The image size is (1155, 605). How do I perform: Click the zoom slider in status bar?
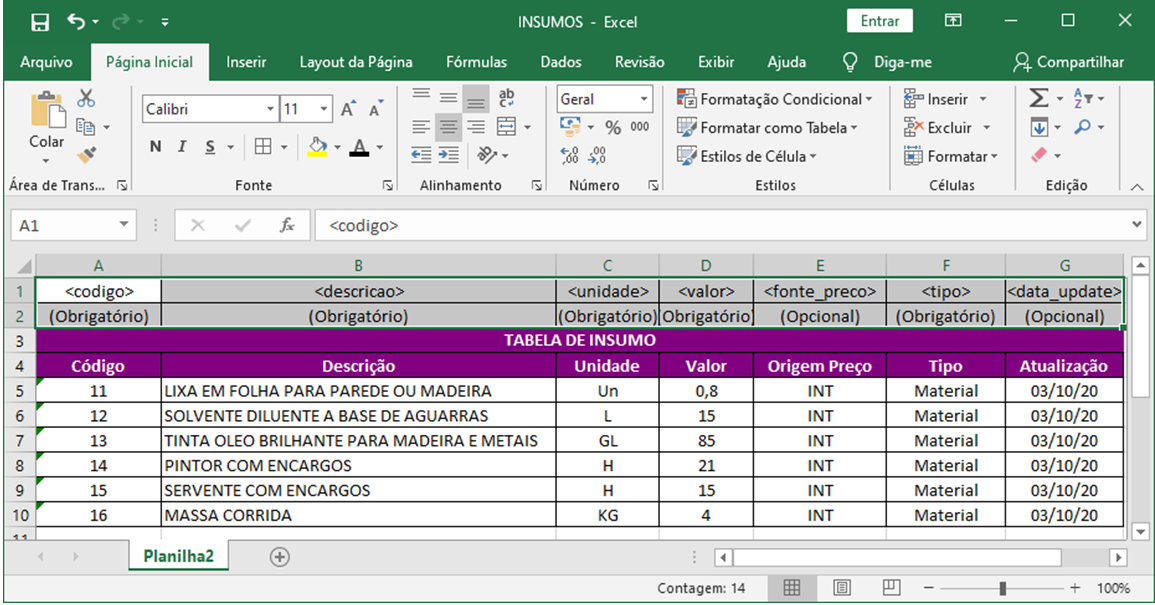1002,588
